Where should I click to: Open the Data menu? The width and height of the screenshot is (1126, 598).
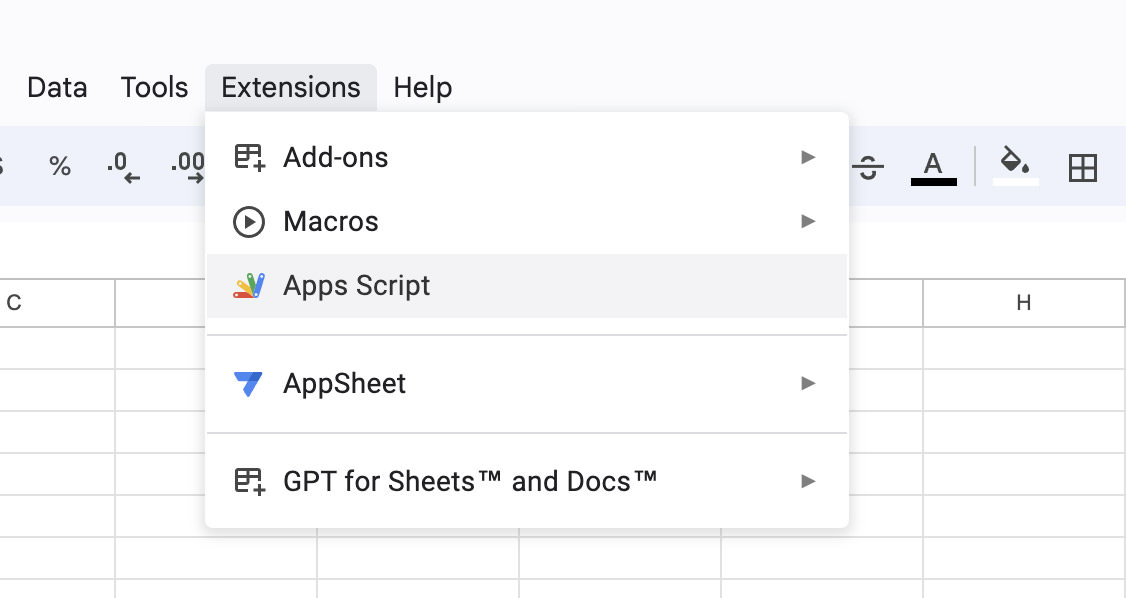(57, 88)
